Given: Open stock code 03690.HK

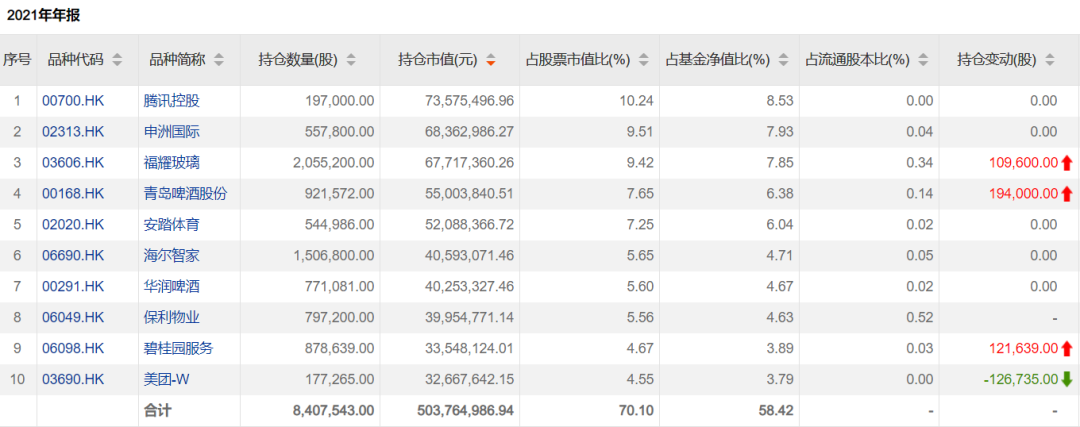Looking at the screenshot, I should 73,379.
